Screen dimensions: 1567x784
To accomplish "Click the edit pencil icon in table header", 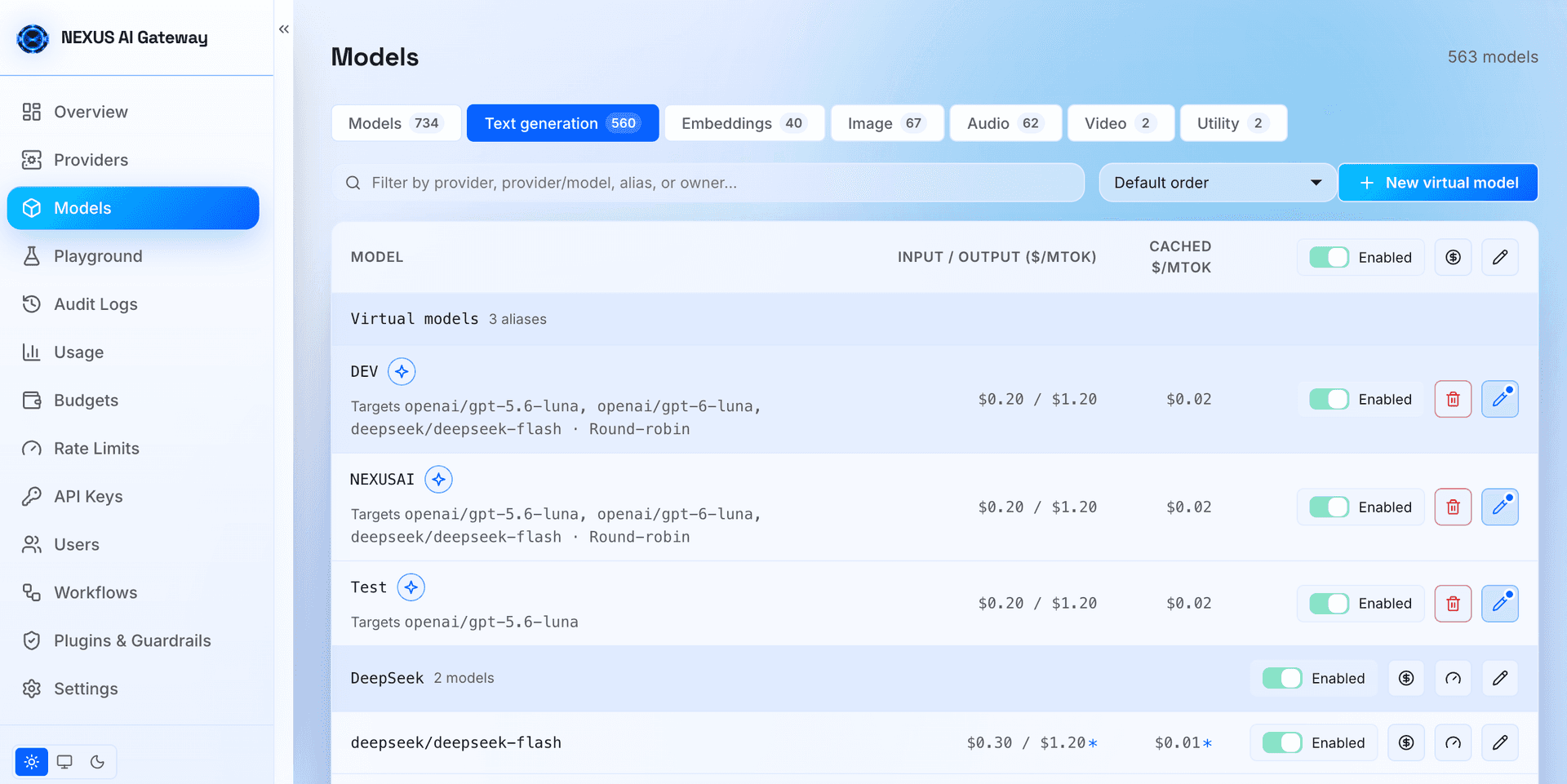I will (1500, 257).
